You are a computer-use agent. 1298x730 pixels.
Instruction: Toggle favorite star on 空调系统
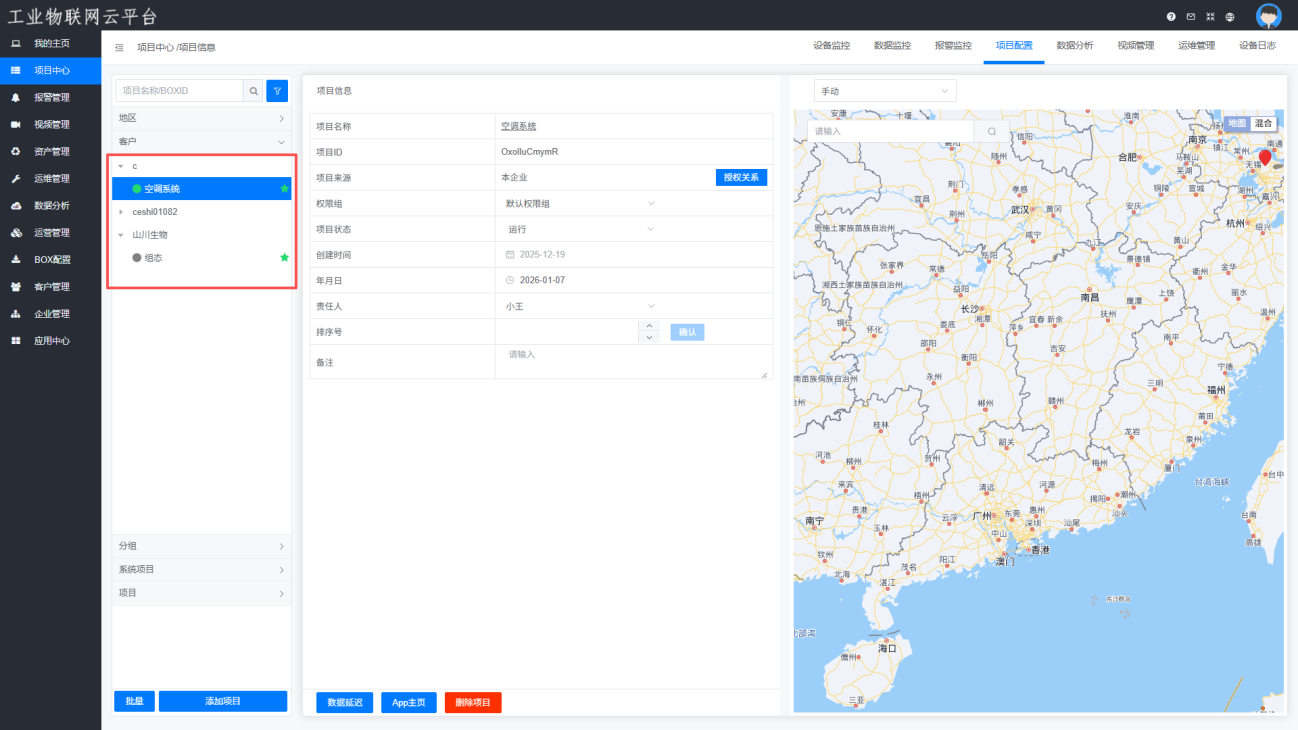pos(284,188)
